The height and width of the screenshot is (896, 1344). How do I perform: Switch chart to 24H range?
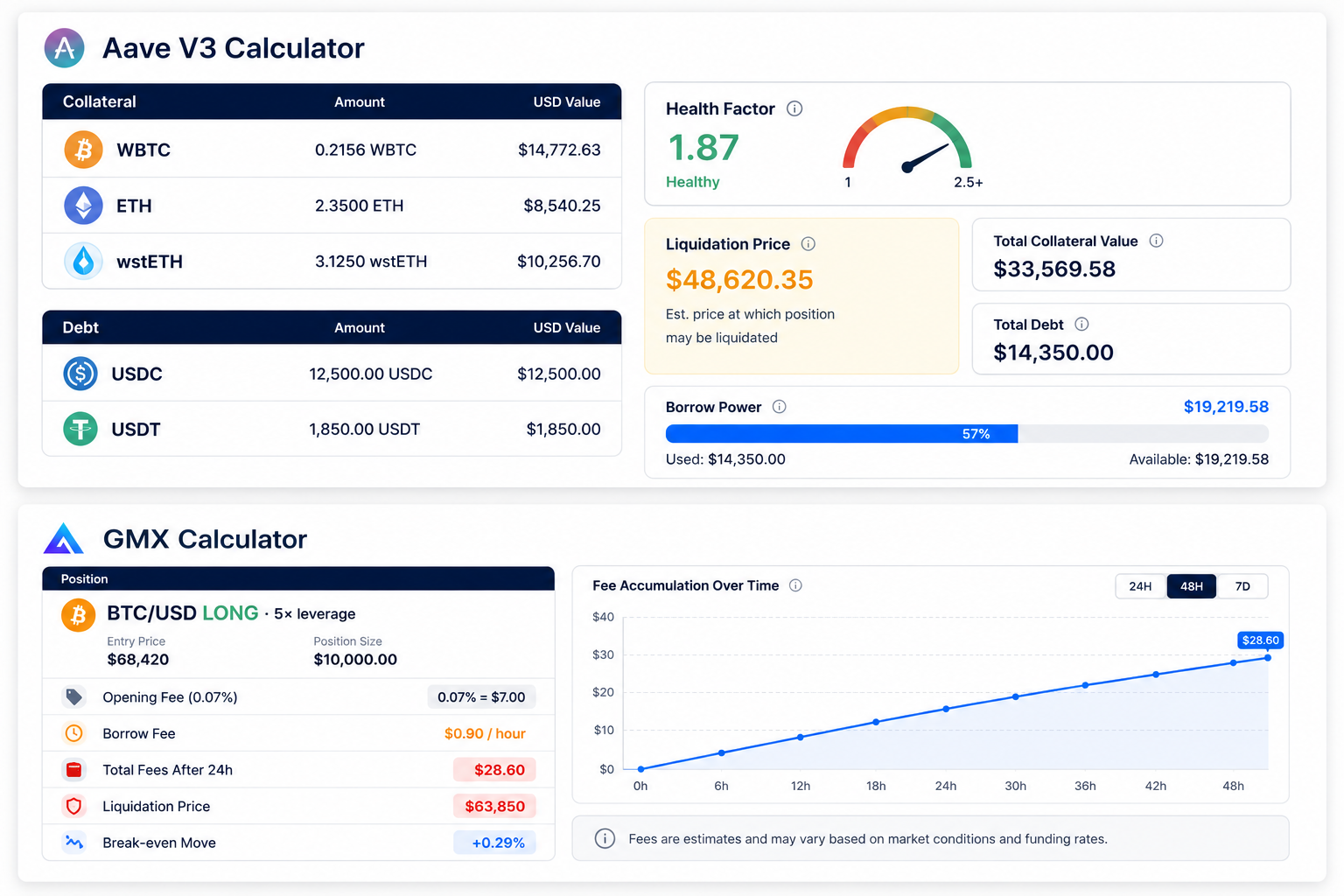pos(1140,586)
